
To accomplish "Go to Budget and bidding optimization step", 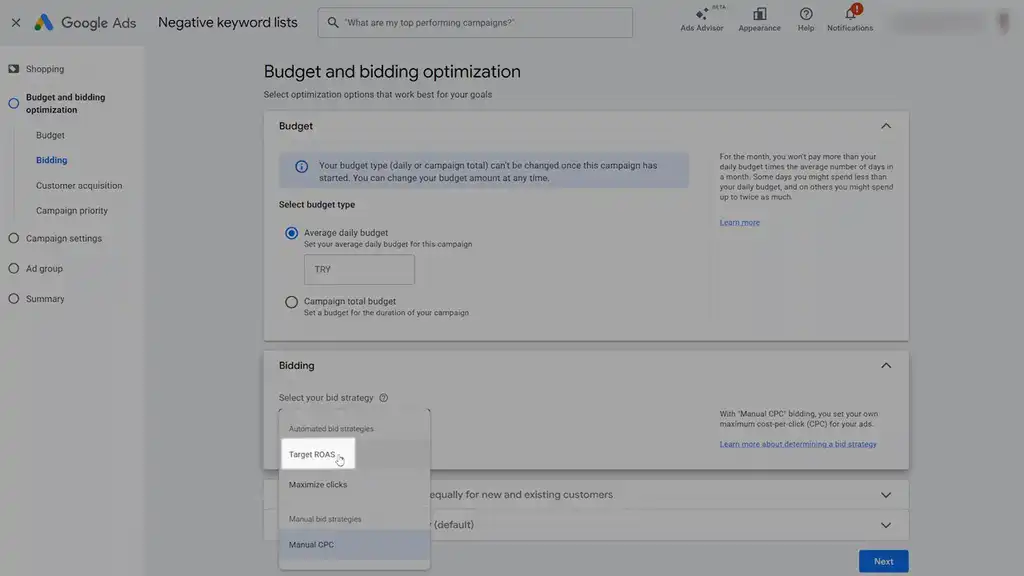I will pyautogui.click(x=65, y=103).
